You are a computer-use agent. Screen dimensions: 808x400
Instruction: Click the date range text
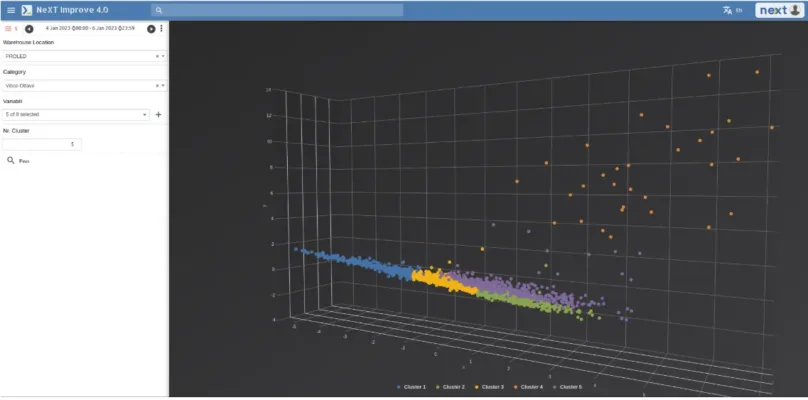pos(90,29)
